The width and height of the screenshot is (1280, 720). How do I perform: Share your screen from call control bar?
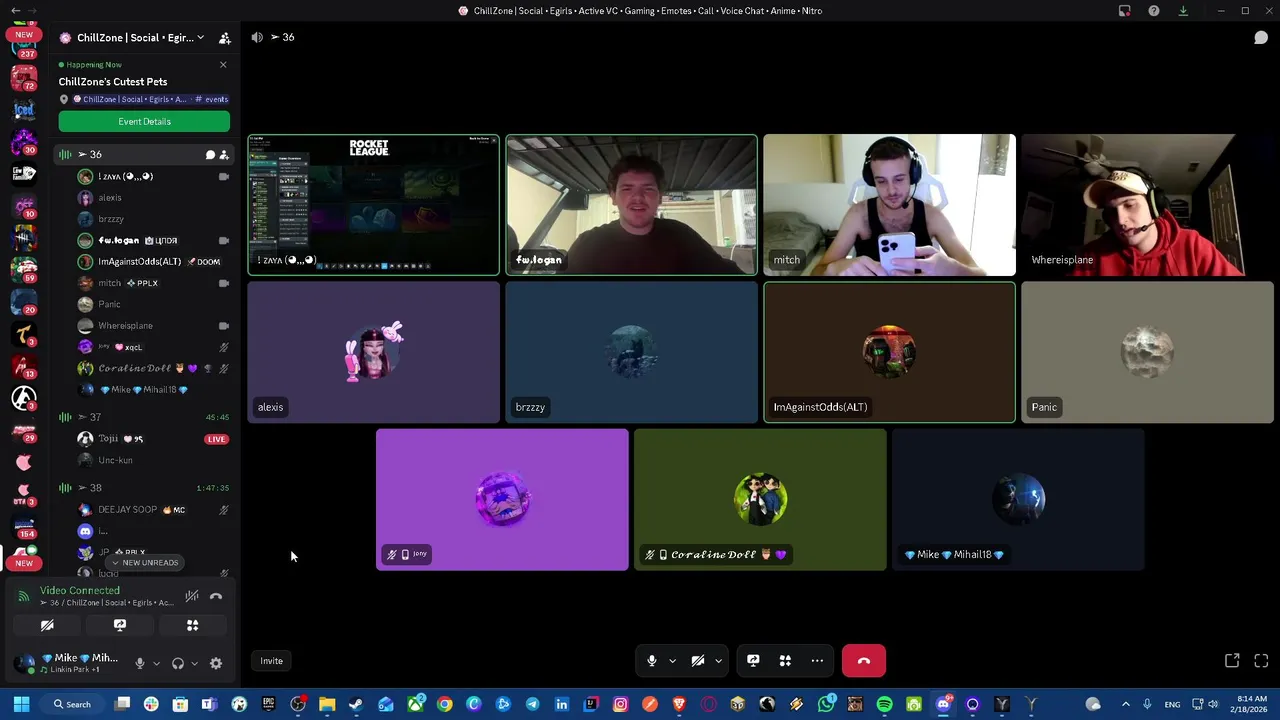coord(753,661)
